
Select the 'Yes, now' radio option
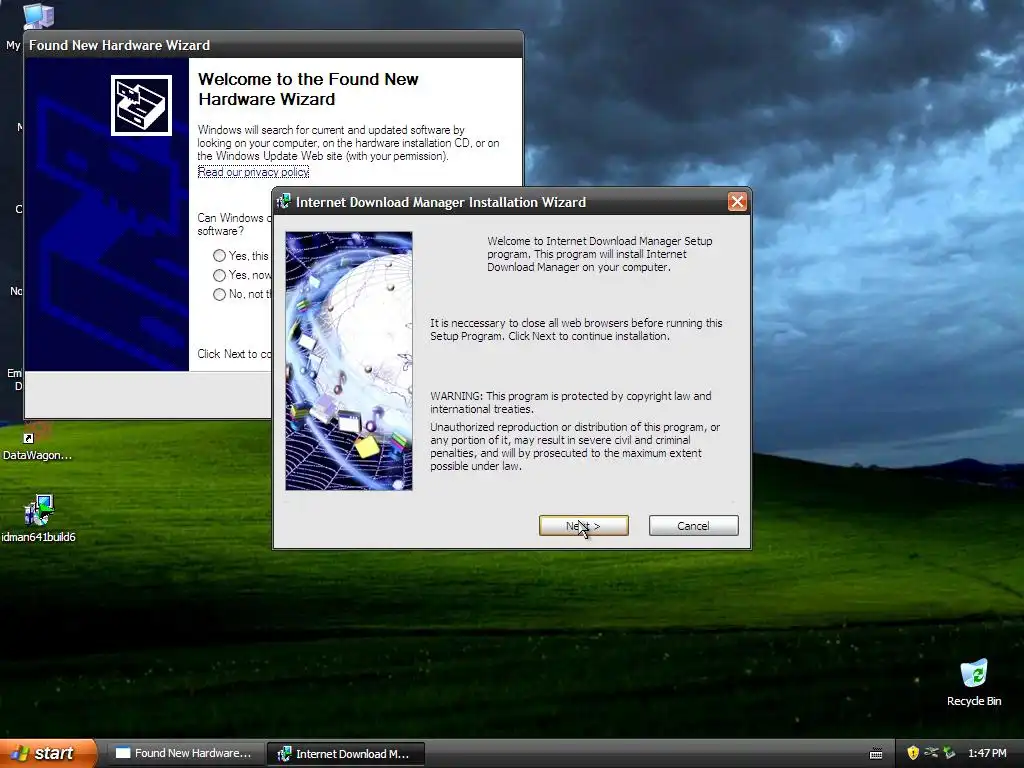point(219,275)
